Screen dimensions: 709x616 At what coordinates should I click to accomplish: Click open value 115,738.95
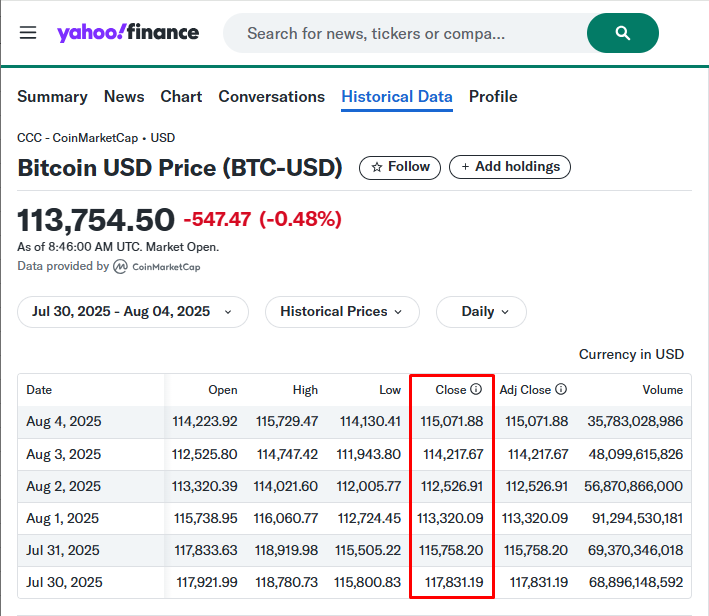click(x=206, y=518)
